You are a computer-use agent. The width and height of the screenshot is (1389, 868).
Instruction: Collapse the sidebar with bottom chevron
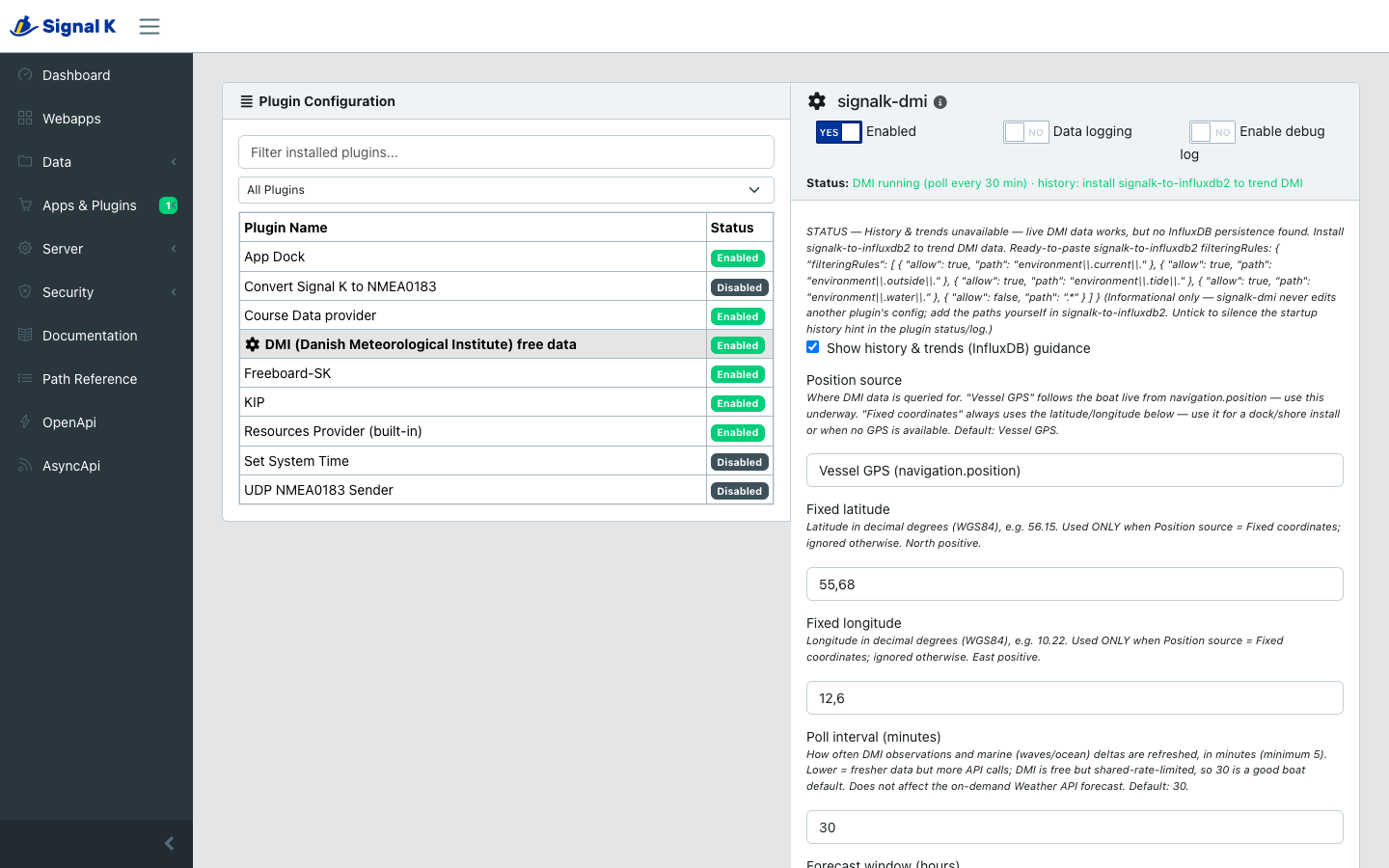(169, 844)
